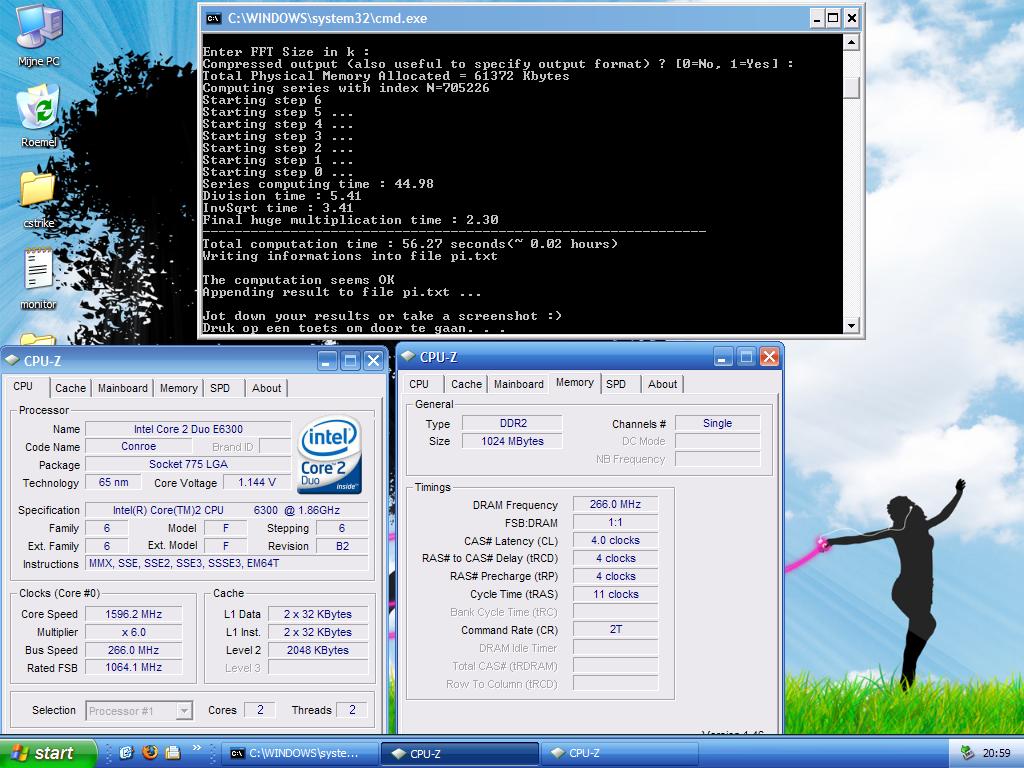Image resolution: width=1024 pixels, height=768 pixels.
Task: Select first CPU-Z taskbar button
Action: click(x=460, y=754)
